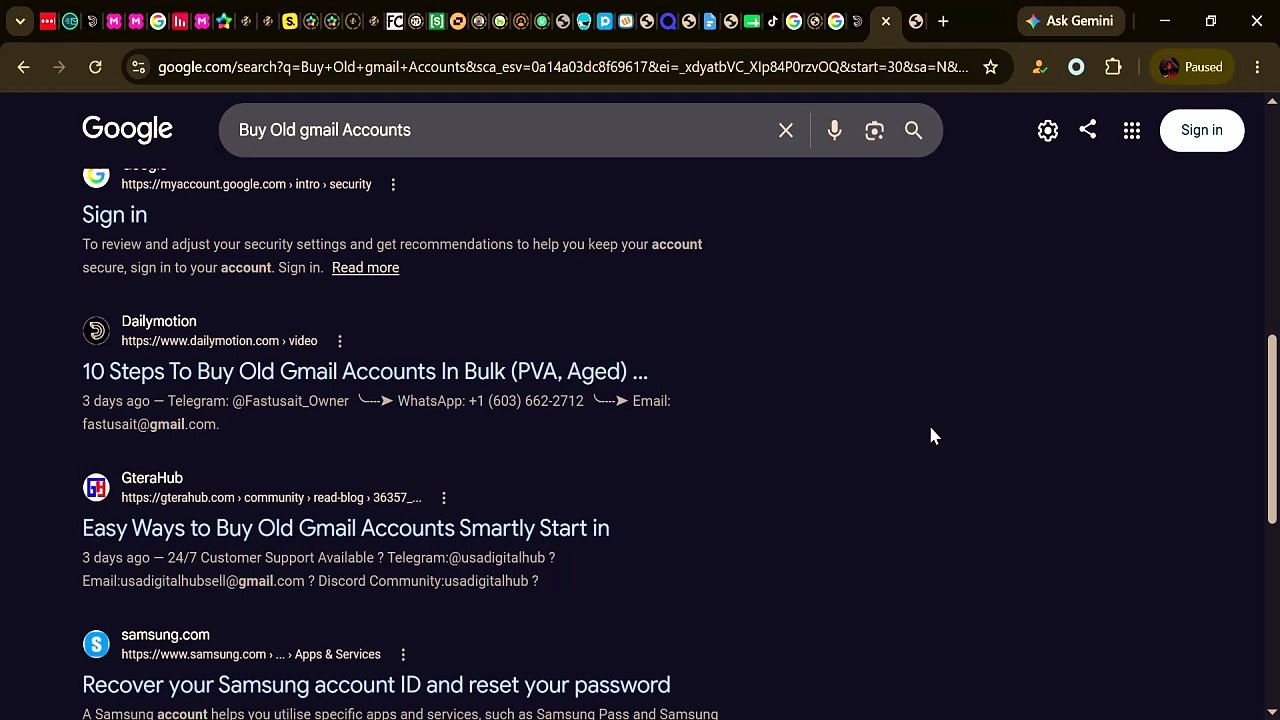Switch to the Google Docs favicon tab

710,21
